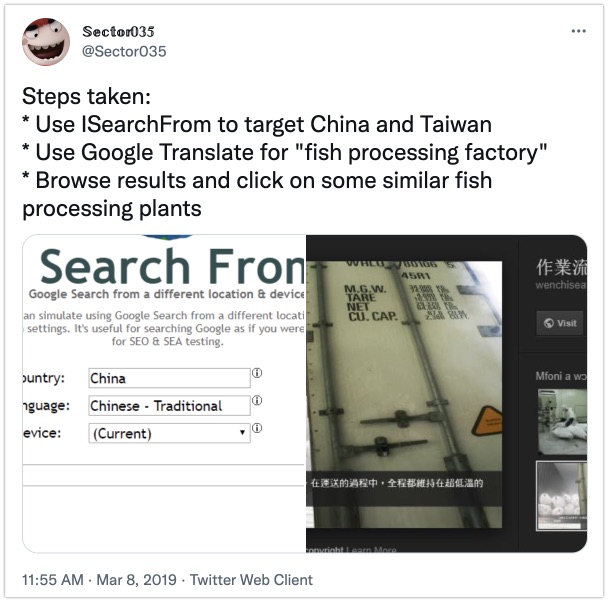The width and height of the screenshot is (608, 602).
Task: Select the frozen fish pile thumbnail
Action: pyautogui.click(x=562, y=496)
